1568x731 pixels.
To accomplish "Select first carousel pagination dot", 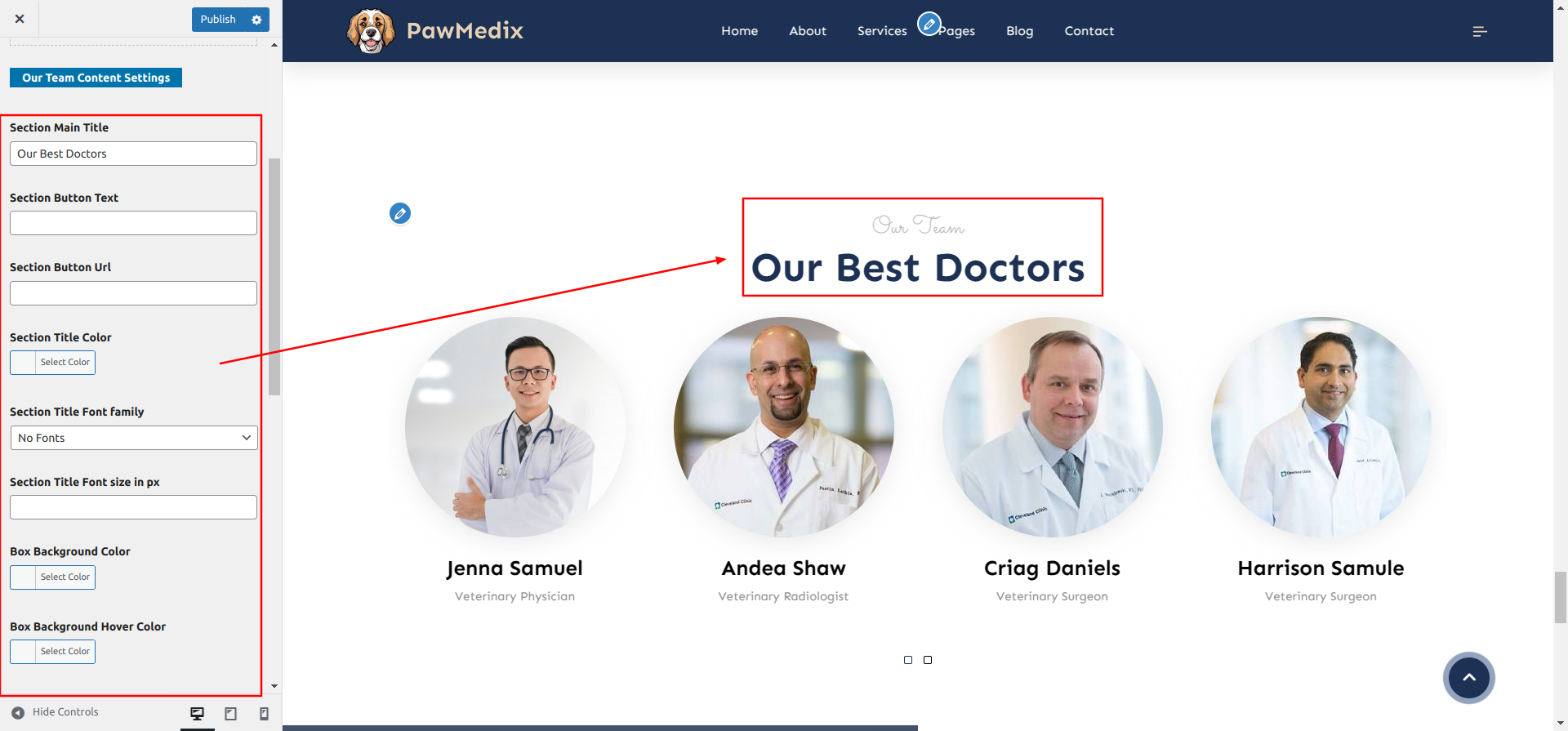I will coord(908,660).
